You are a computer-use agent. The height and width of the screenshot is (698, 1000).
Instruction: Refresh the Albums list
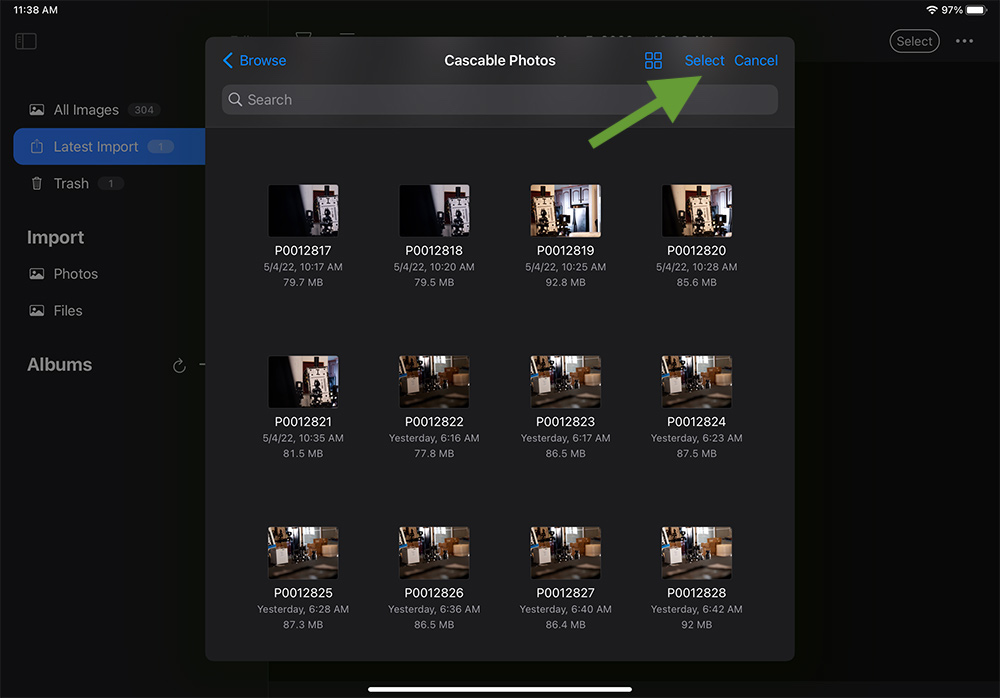coord(179,366)
